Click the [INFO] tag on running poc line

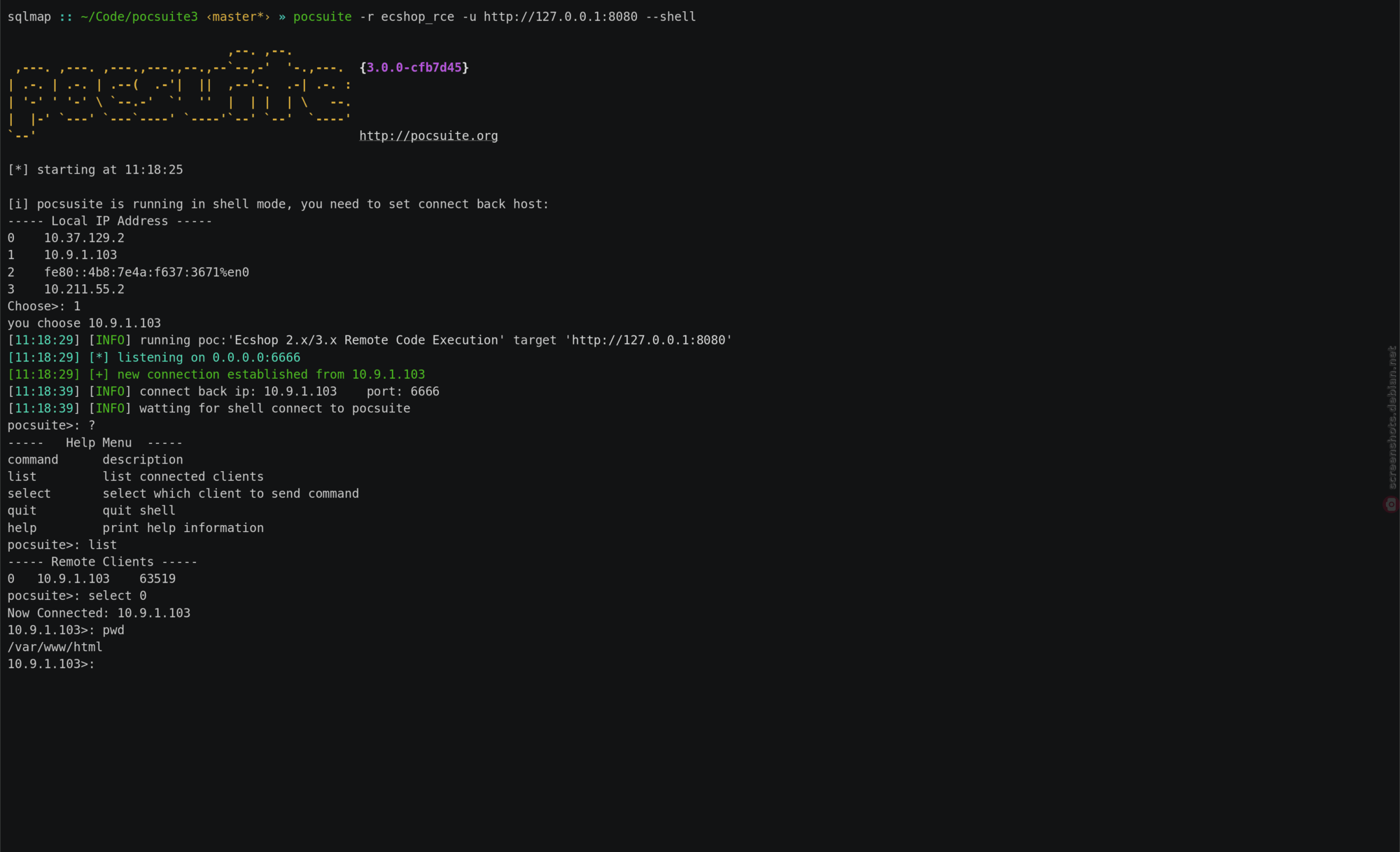click(x=110, y=340)
